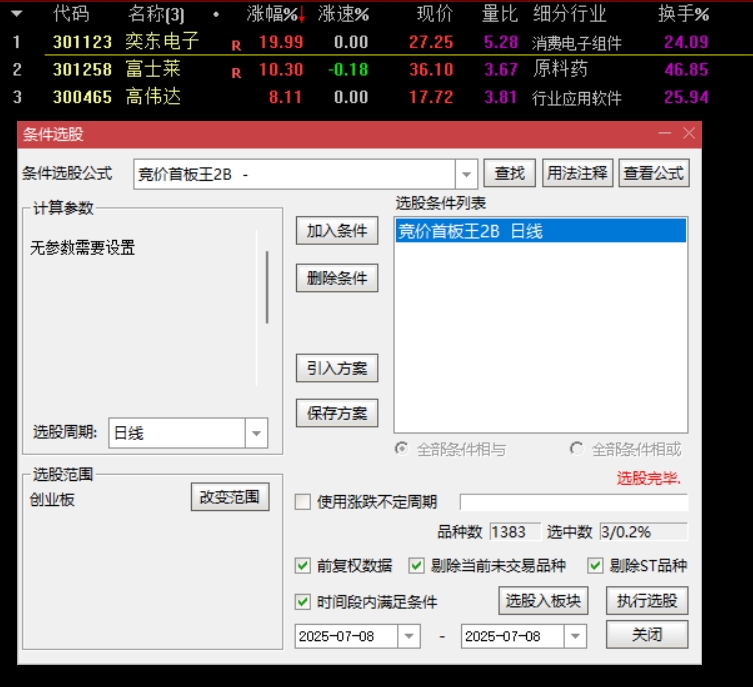The image size is (753, 687).
Task: Click the end date input field
Action: click(x=512, y=636)
